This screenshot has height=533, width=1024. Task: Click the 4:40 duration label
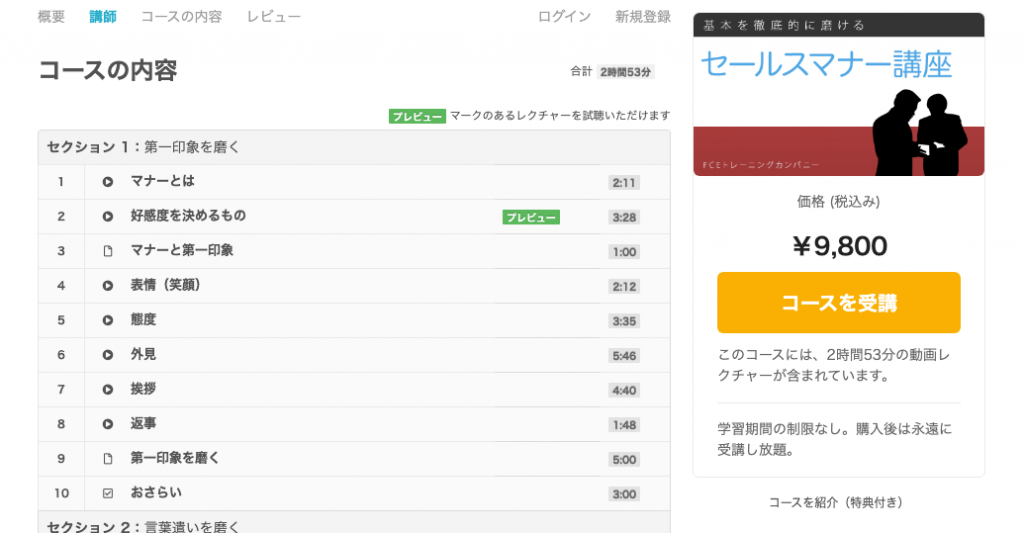coord(624,391)
